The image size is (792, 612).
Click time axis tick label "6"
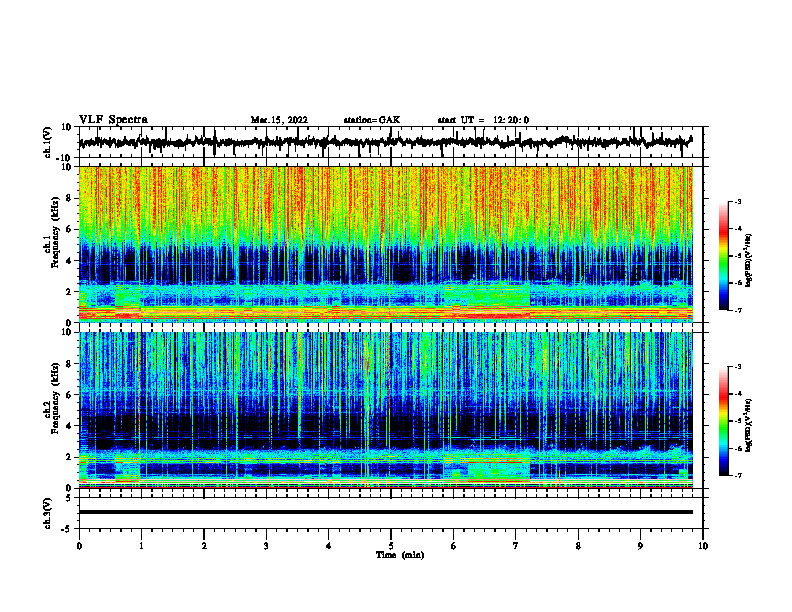pos(454,546)
